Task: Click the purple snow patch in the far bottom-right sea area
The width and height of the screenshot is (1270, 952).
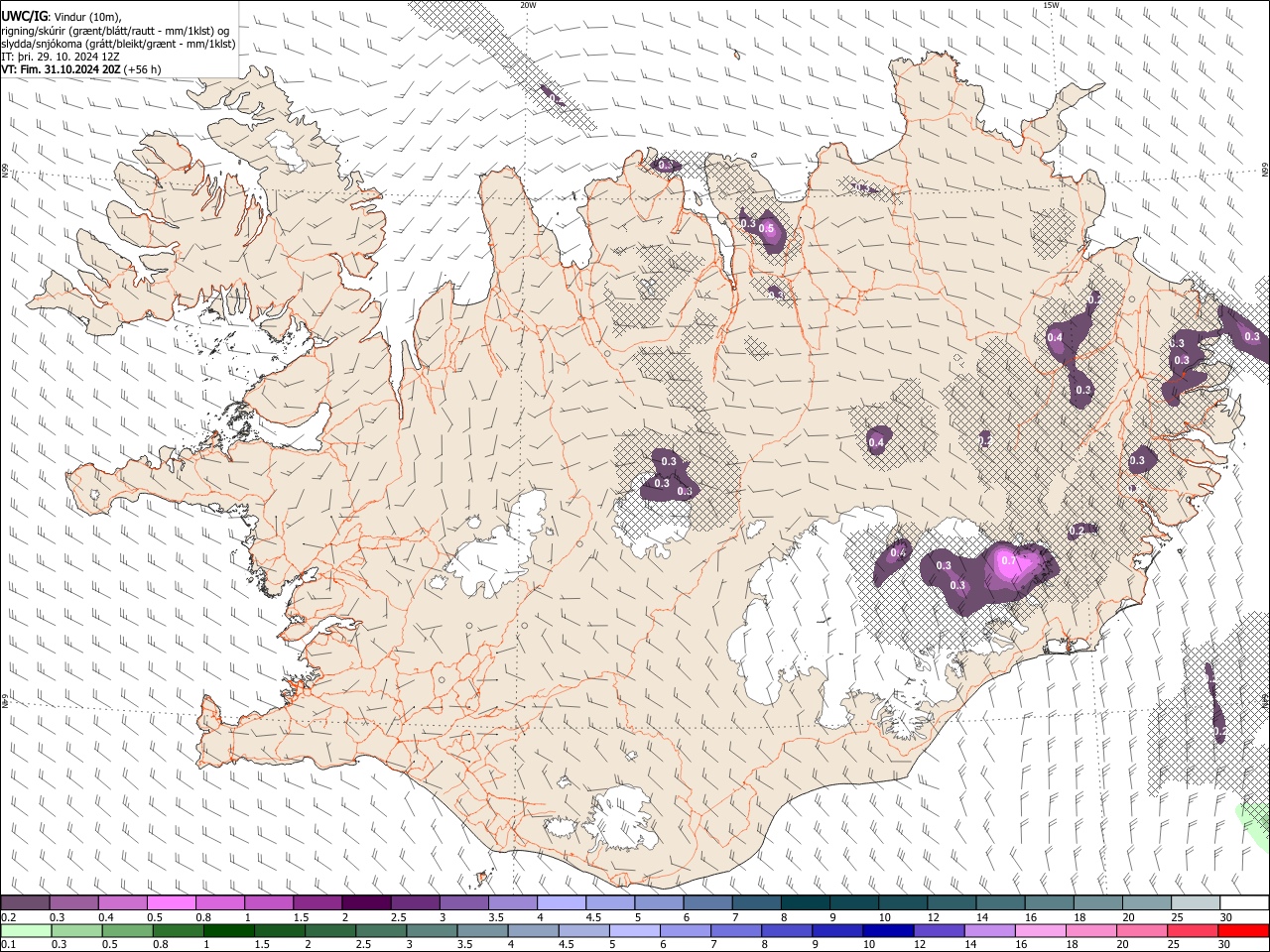Action: [x=1215, y=704]
